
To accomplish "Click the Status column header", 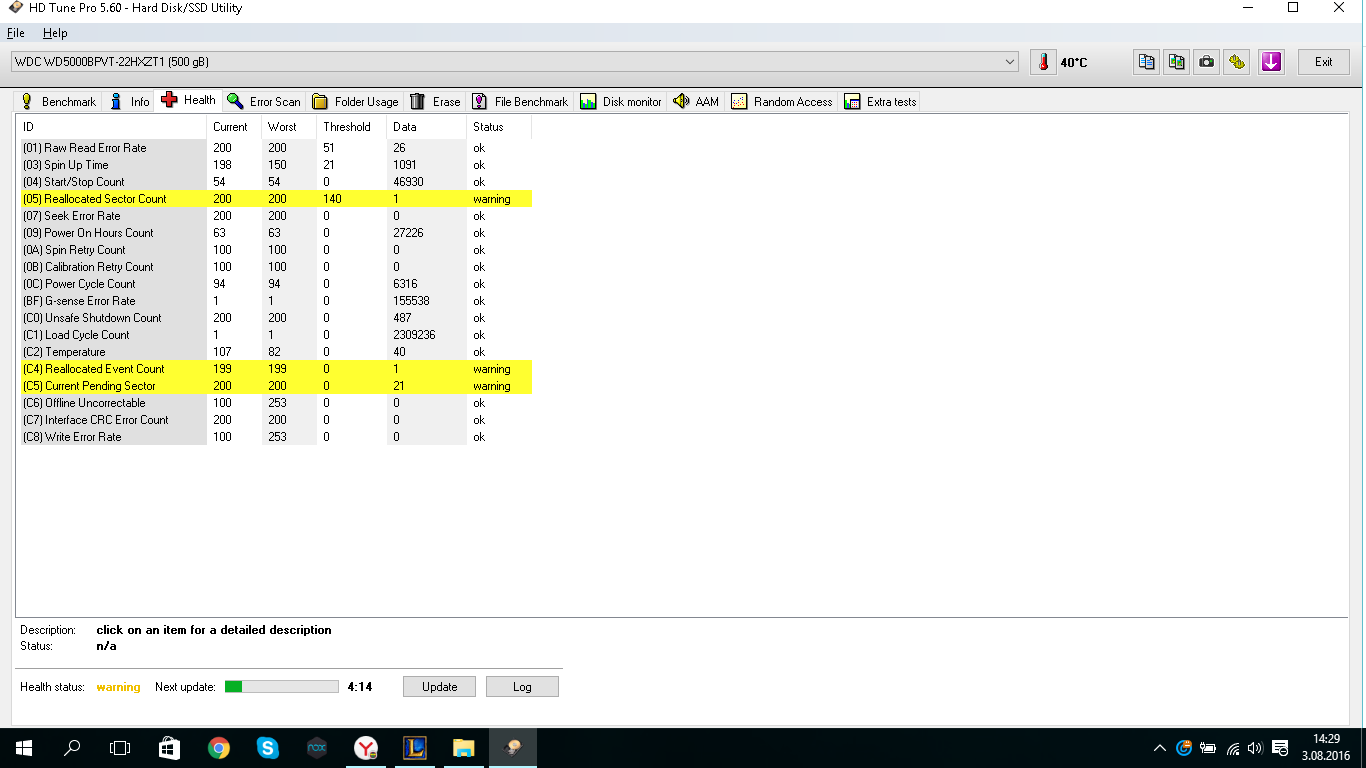I will tap(499, 127).
